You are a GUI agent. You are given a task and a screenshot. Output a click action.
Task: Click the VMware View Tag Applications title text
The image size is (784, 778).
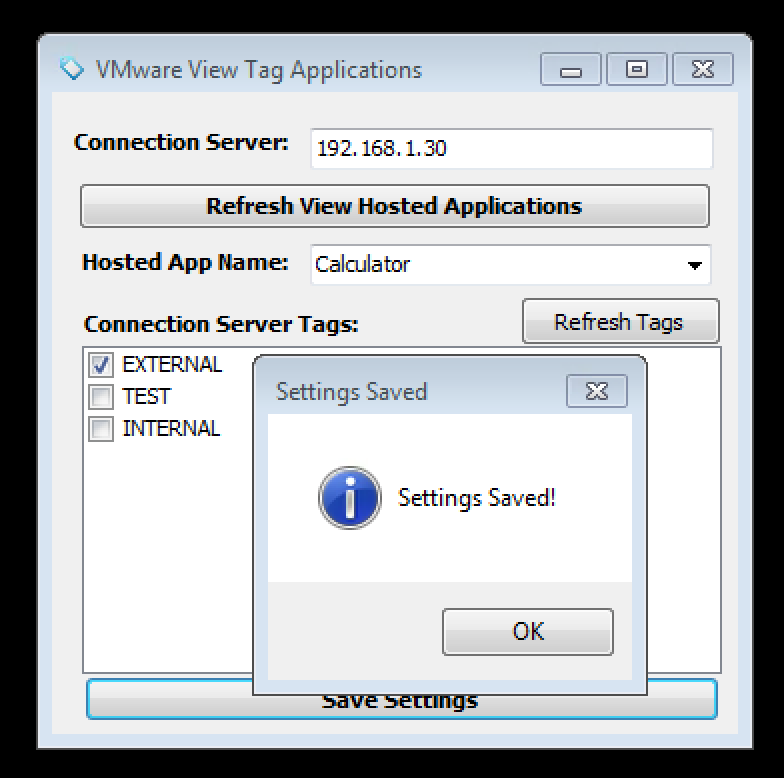pyautogui.click(x=258, y=70)
